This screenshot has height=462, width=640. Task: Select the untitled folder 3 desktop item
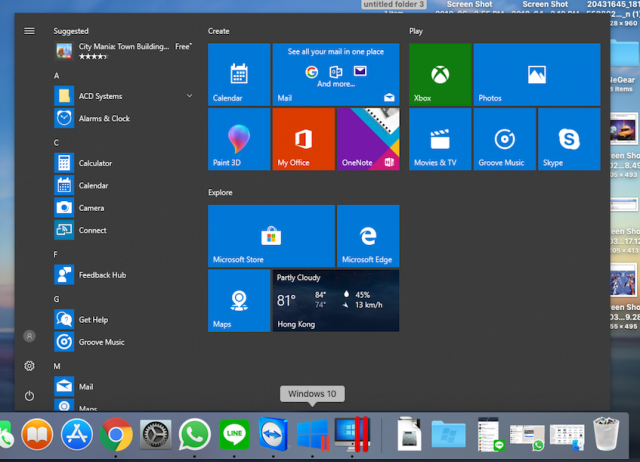click(393, 4)
